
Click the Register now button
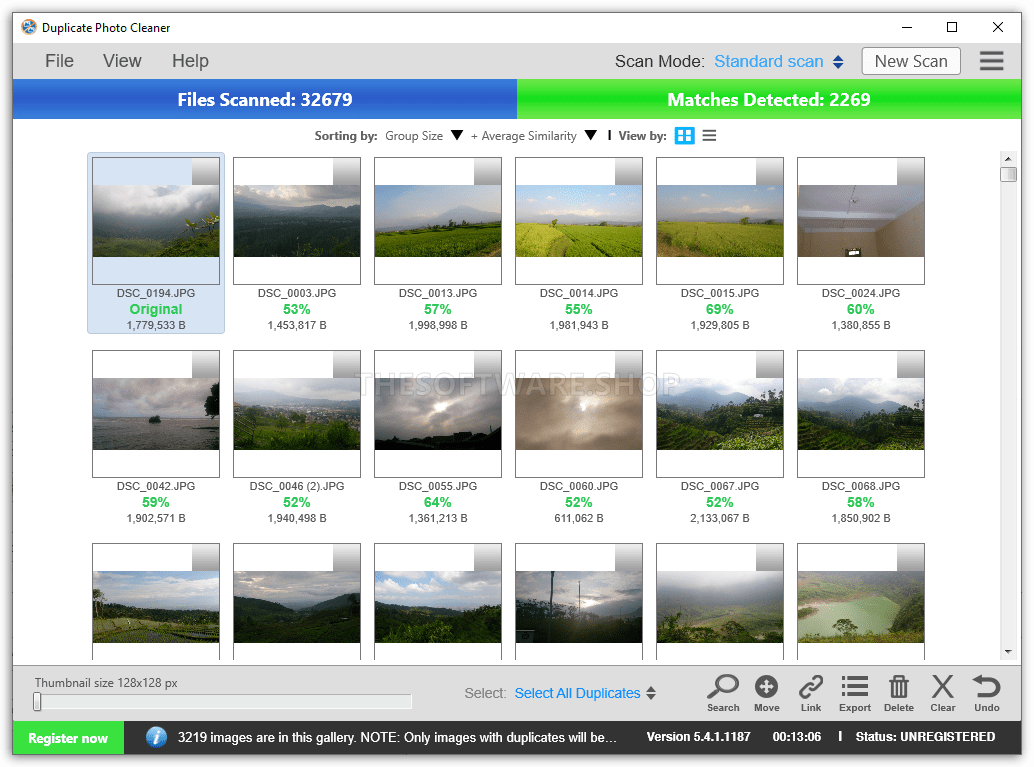pos(68,738)
